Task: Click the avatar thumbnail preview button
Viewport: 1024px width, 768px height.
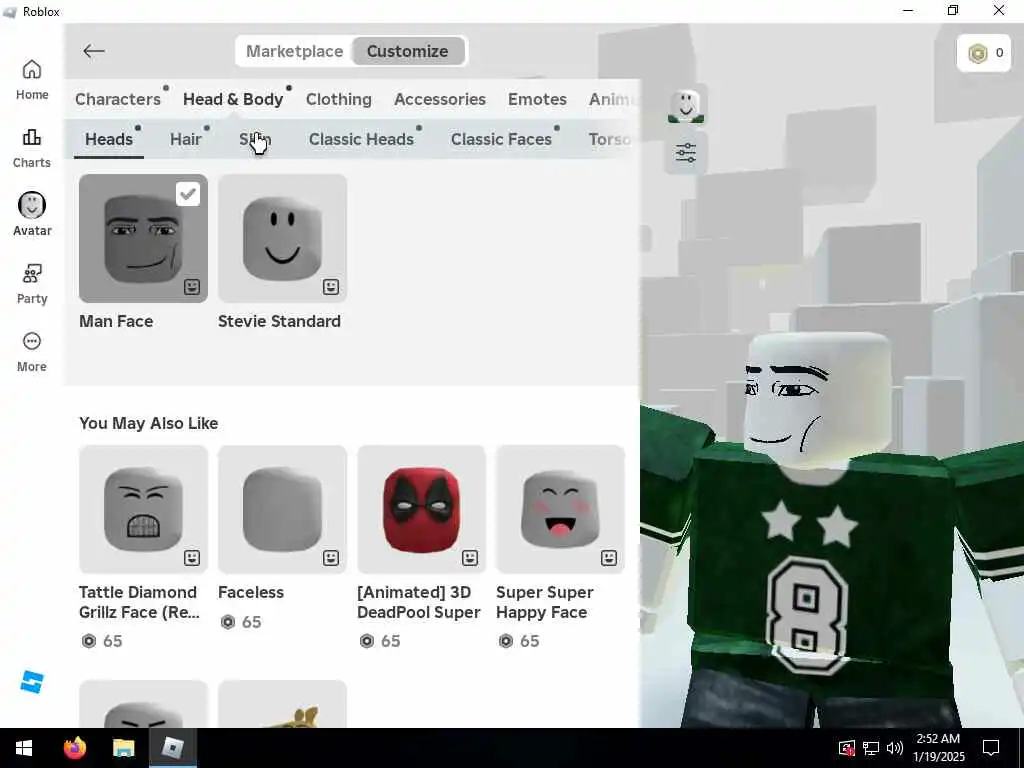Action: pos(686,106)
